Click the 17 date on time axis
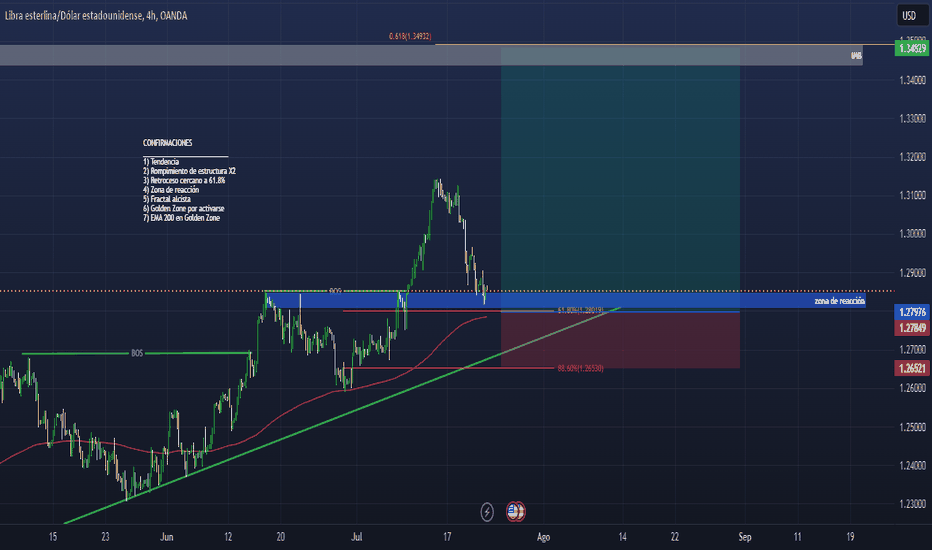Viewport: 932px width, 550px height. [447, 537]
